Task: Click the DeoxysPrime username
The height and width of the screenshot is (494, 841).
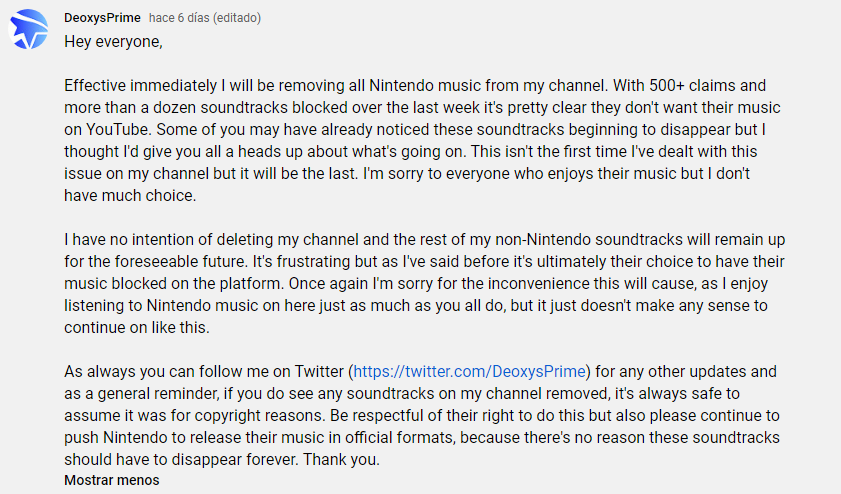Action: click(x=102, y=18)
